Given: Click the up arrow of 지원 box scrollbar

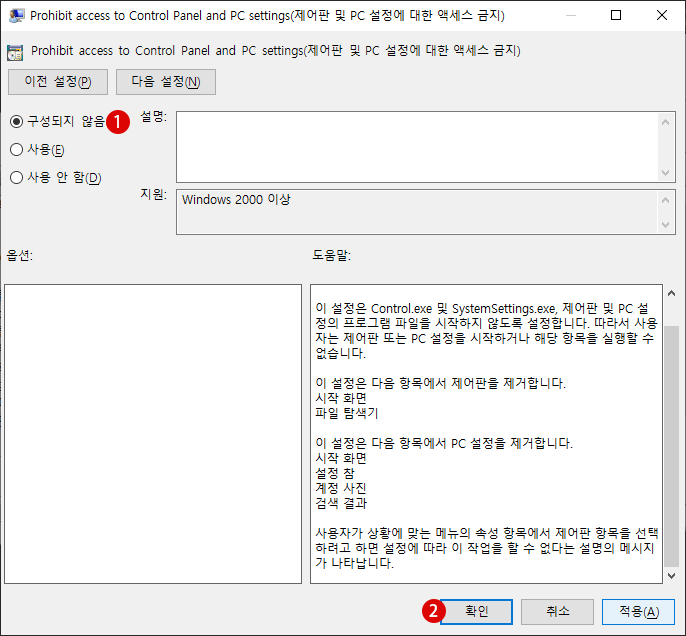Looking at the screenshot, I should [x=665, y=200].
